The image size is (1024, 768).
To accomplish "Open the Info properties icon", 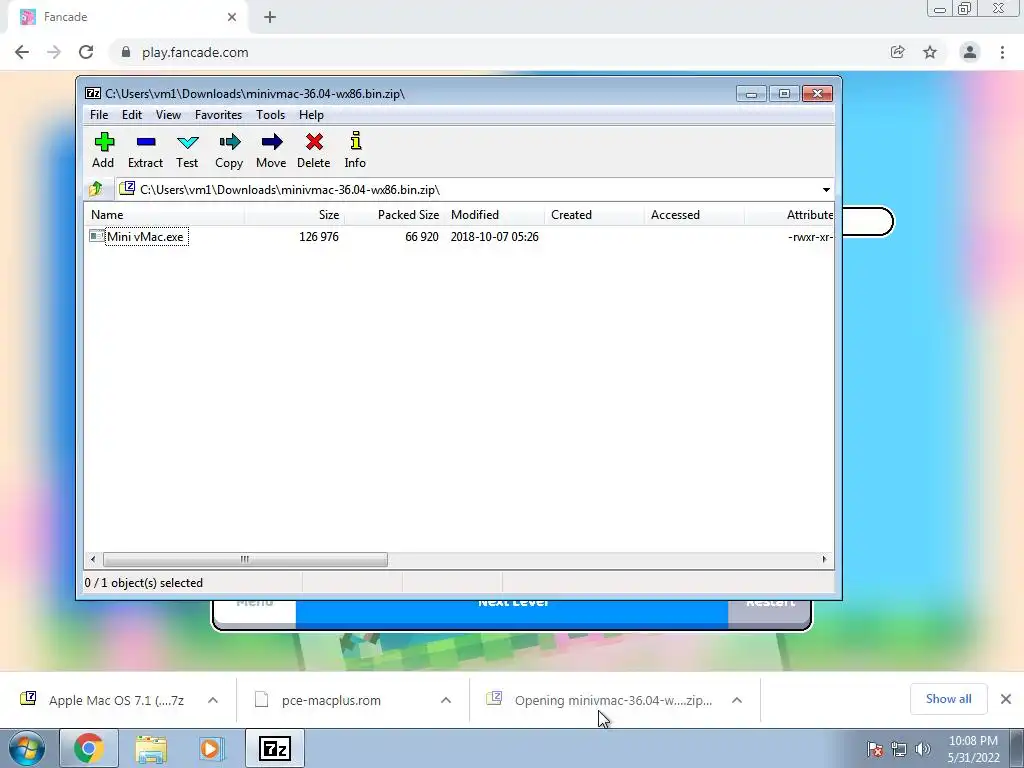I will pos(355,141).
